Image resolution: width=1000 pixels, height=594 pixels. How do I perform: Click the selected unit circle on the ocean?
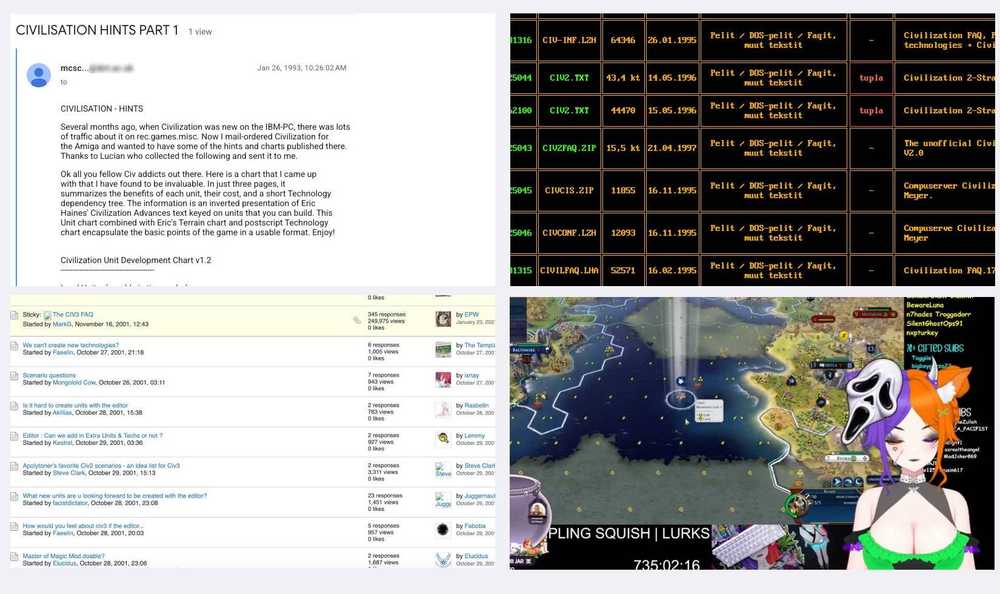680,398
